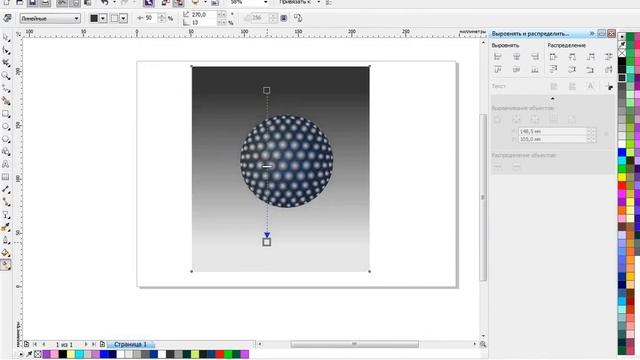The height and width of the screenshot is (360, 640).
Task: Click the Edit Fill icon on the property bar
Action: point(7,18)
